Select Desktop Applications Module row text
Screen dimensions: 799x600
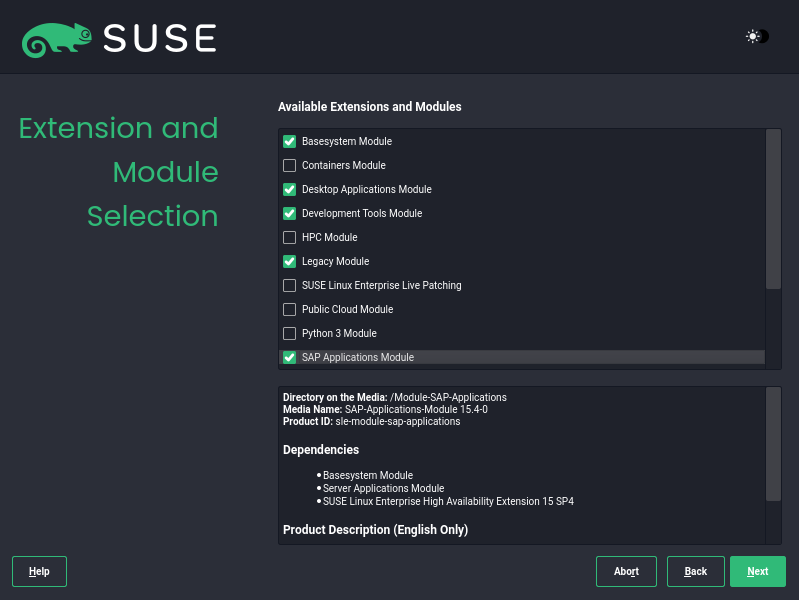[x=367, y=189]
